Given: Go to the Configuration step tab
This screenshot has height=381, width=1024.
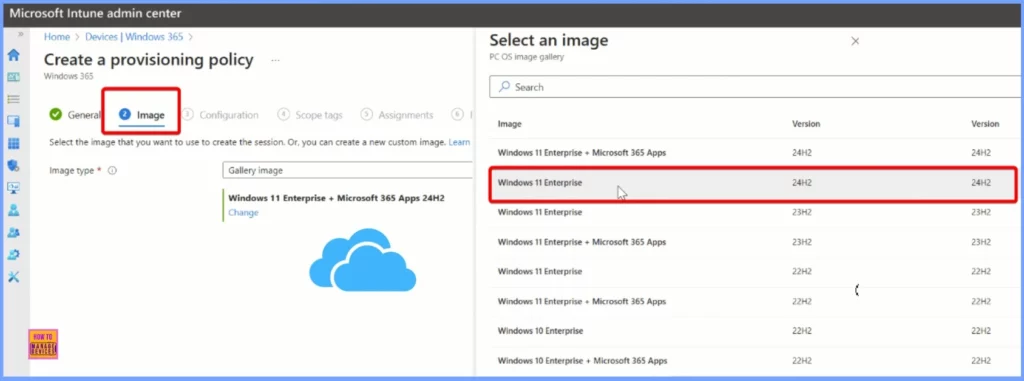Looking at the screenshot, I should [221, 115].
